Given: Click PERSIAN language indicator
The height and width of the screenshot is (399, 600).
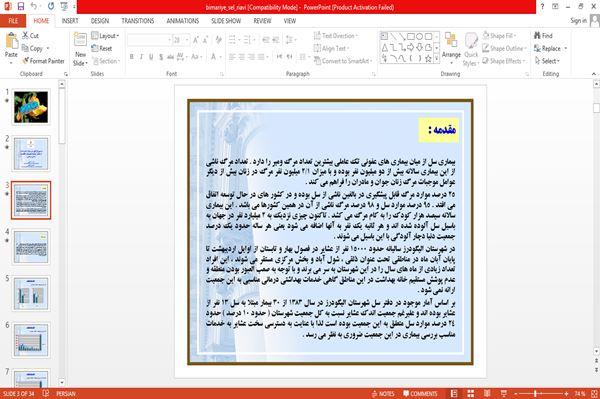Looking at the screenshot, I should tap(66, 394).
